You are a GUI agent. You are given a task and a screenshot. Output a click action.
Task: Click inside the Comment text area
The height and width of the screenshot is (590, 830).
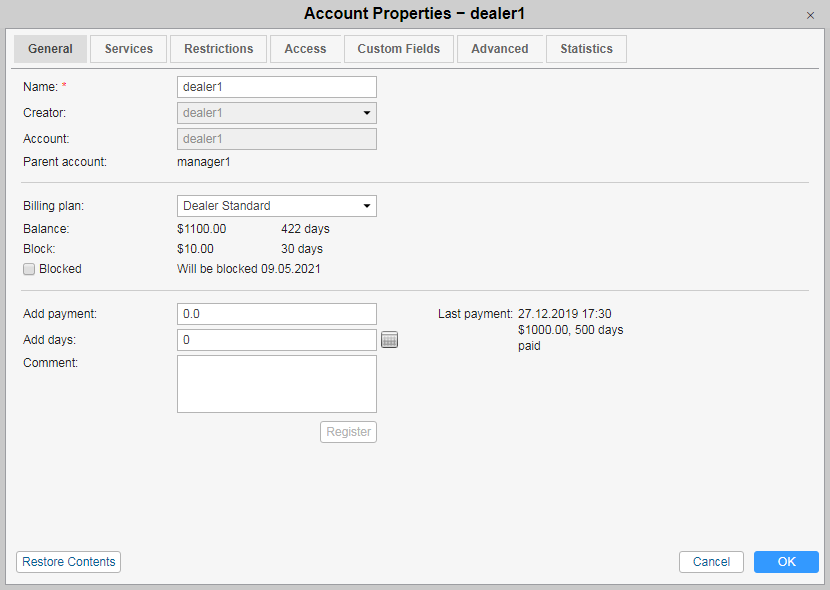277,384
